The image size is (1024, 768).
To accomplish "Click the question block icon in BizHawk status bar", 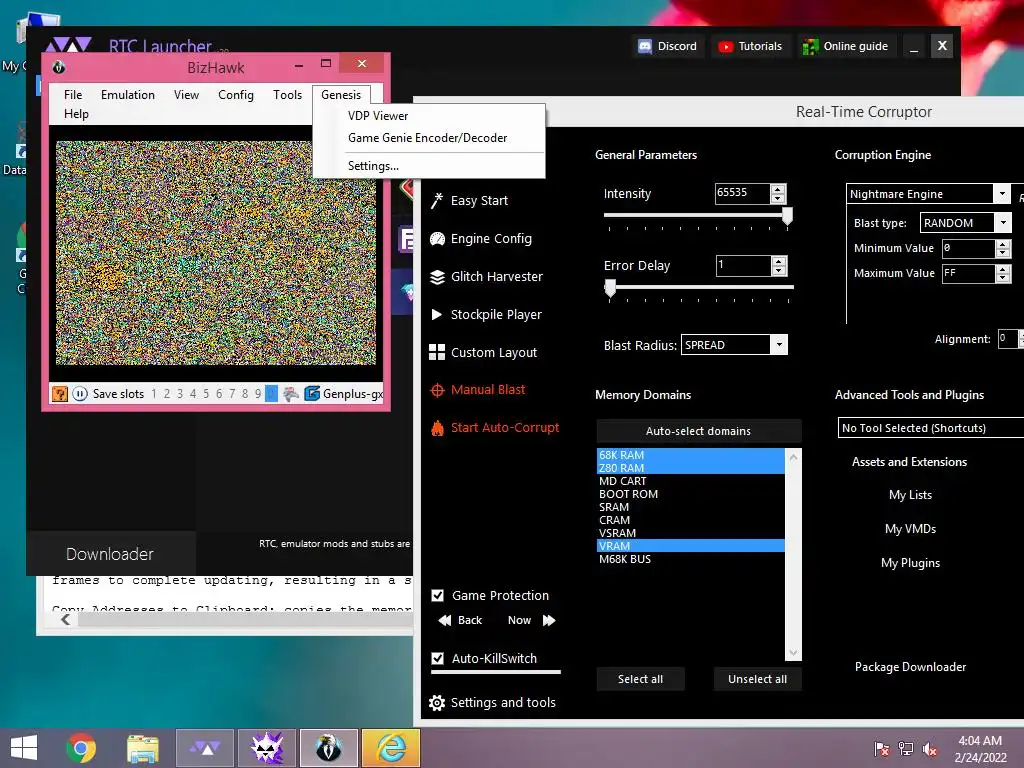I will [59, 394].
